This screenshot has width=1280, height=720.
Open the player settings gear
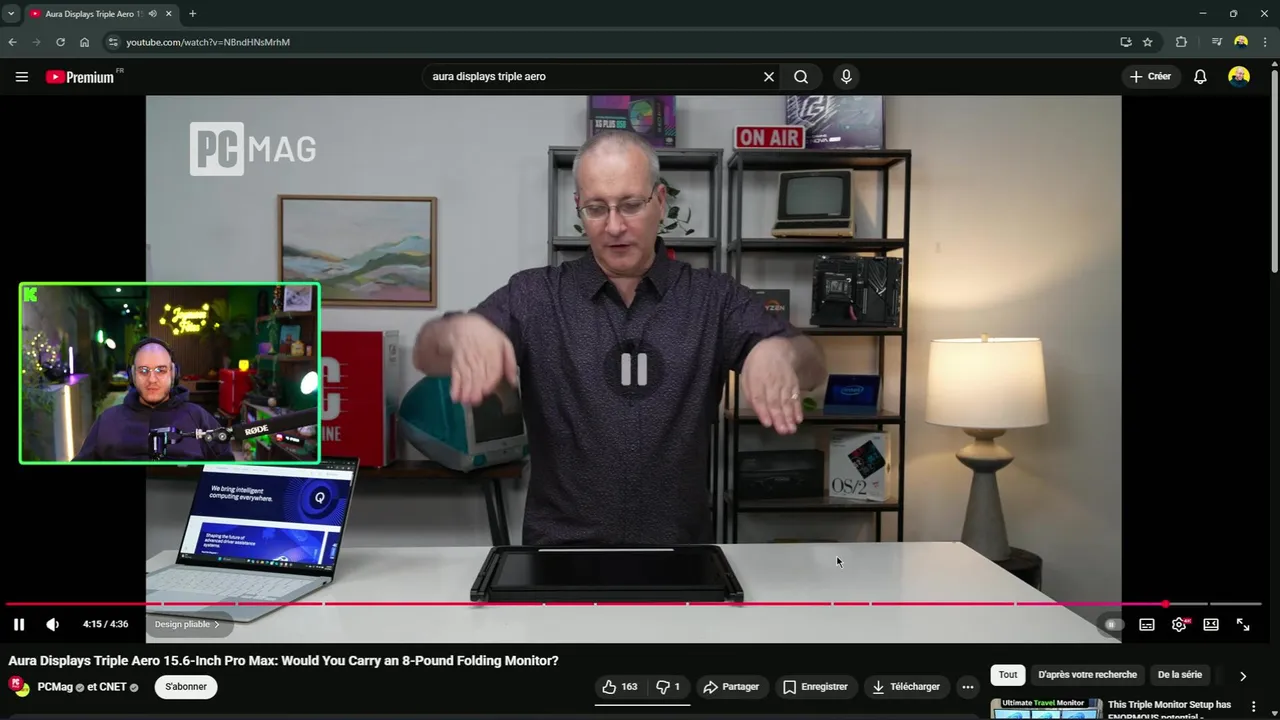pyautogui.click(x=1179, y=624)
